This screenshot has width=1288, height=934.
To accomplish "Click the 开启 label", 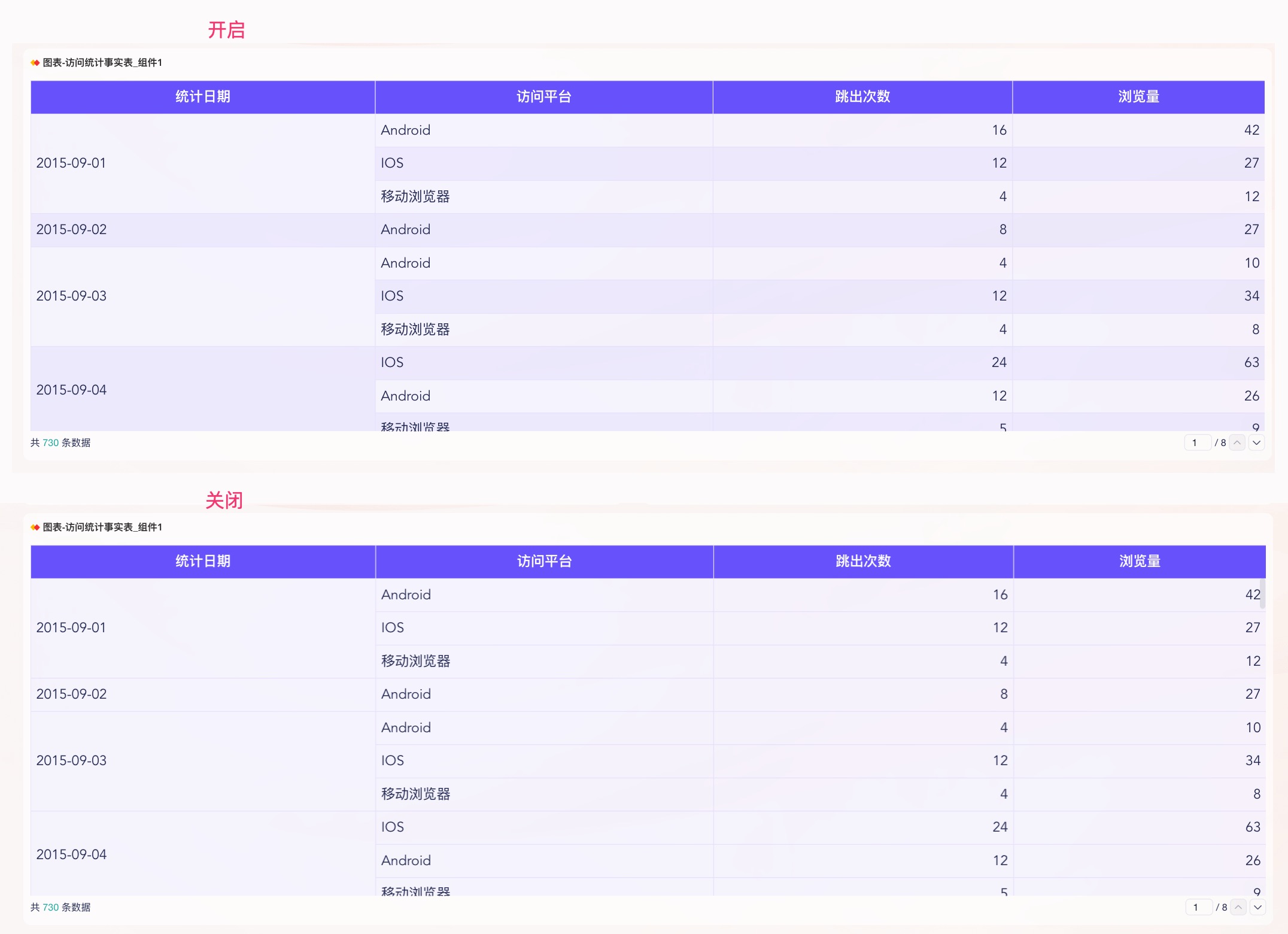I will [x=226, y=30].
